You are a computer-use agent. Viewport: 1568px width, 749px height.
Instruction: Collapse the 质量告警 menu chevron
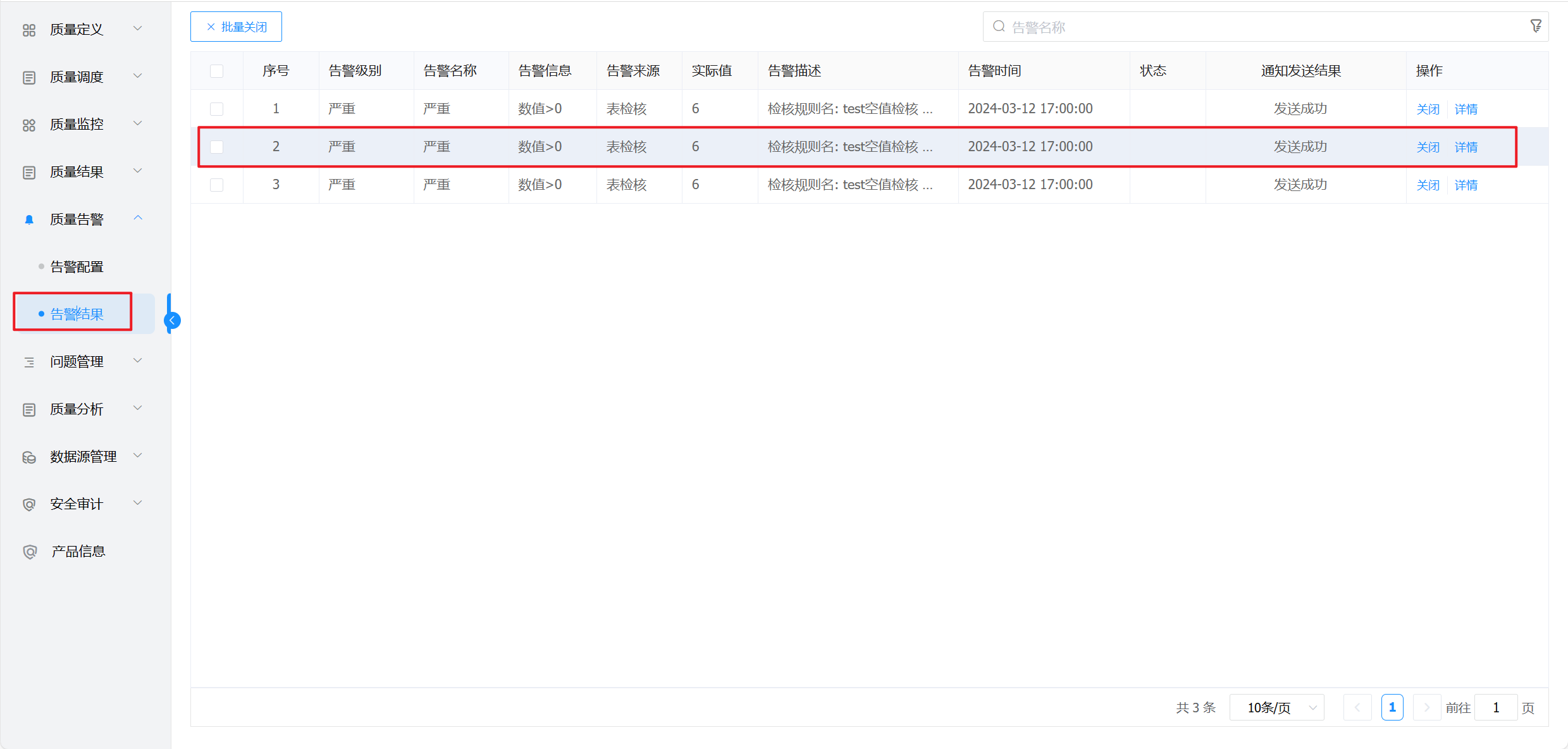pyautogui.click(x=138, y=218)
